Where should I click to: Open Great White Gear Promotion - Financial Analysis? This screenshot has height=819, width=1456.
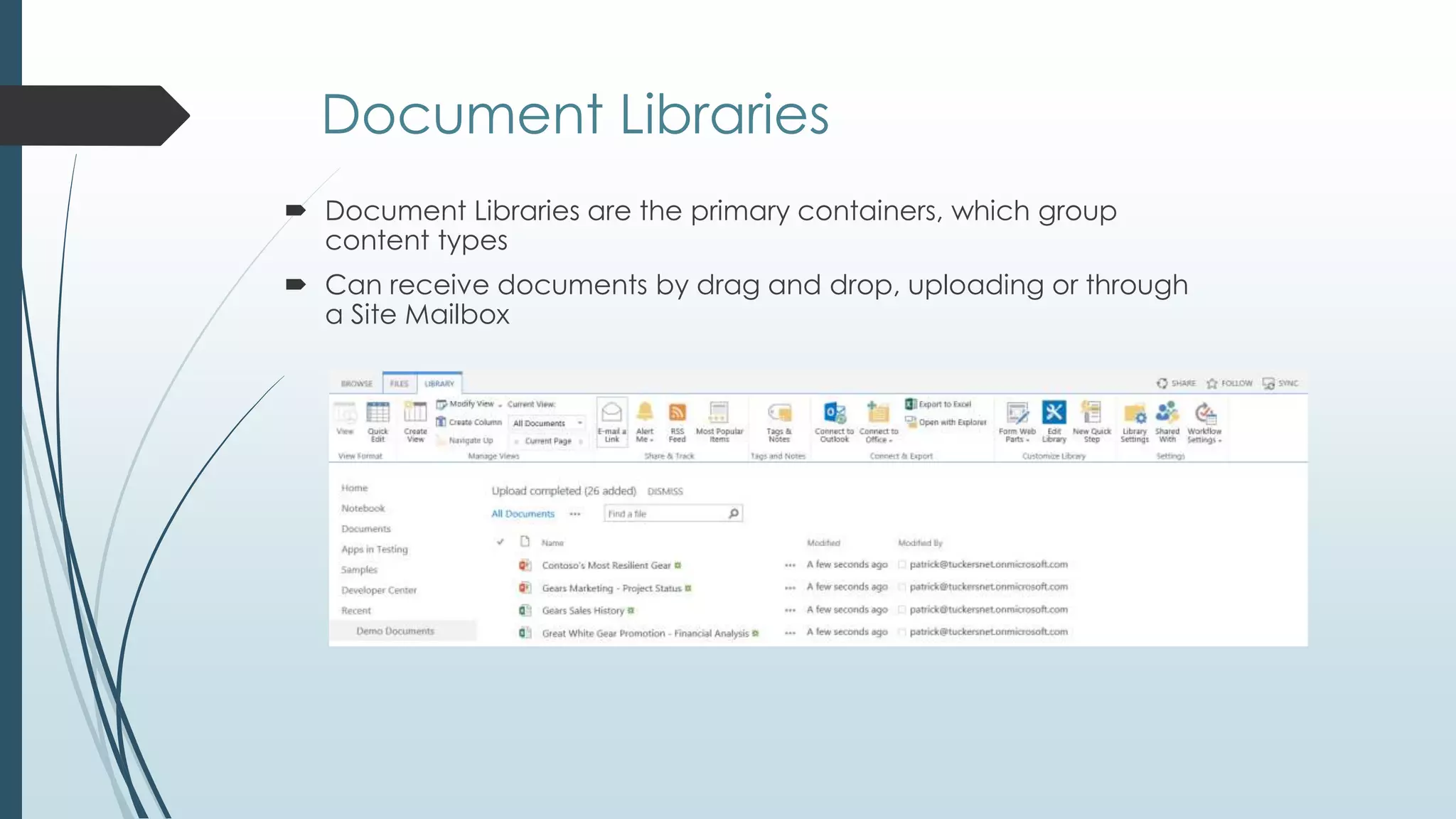(645, 633)
